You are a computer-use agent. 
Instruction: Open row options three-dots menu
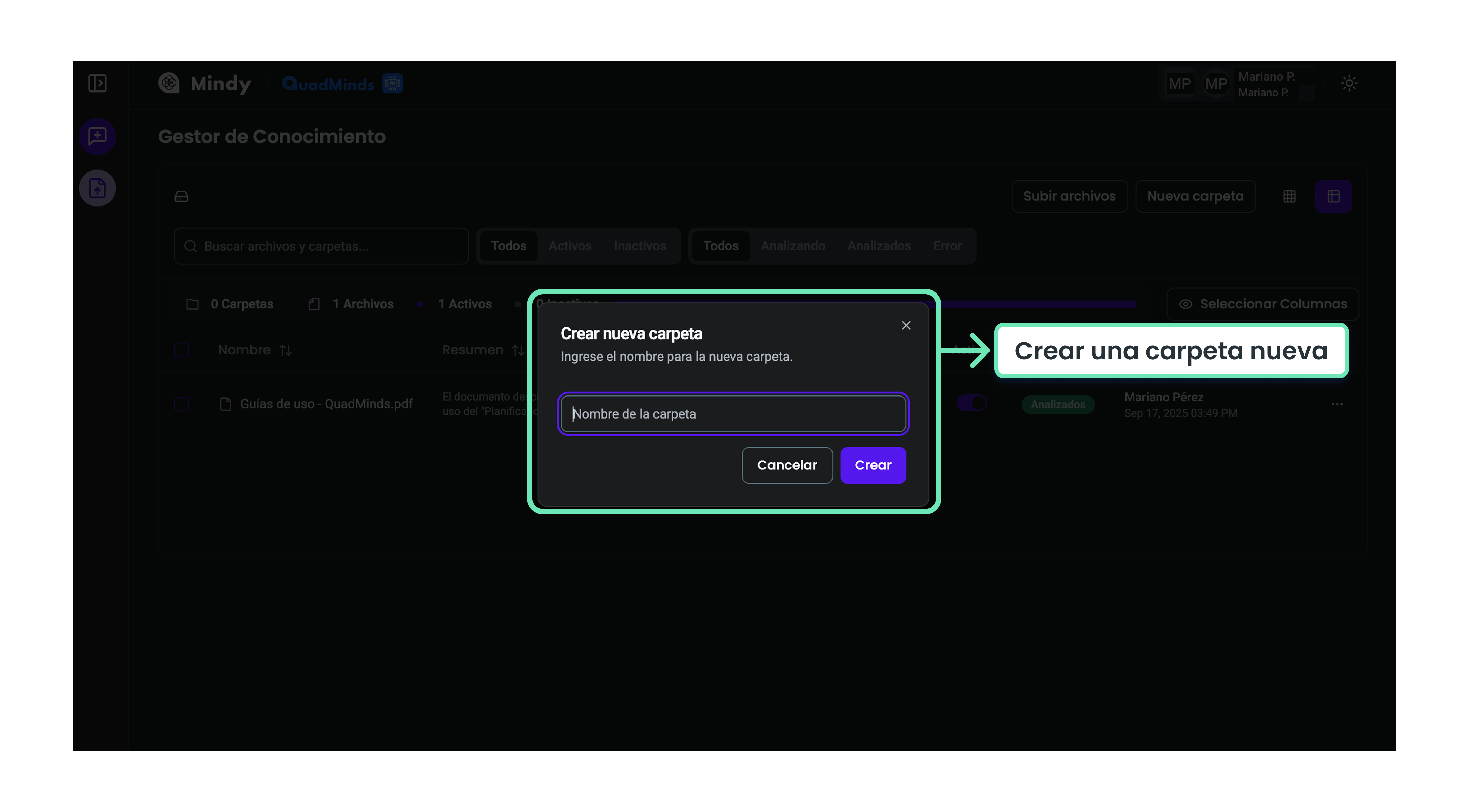[x=1337, y=404]
